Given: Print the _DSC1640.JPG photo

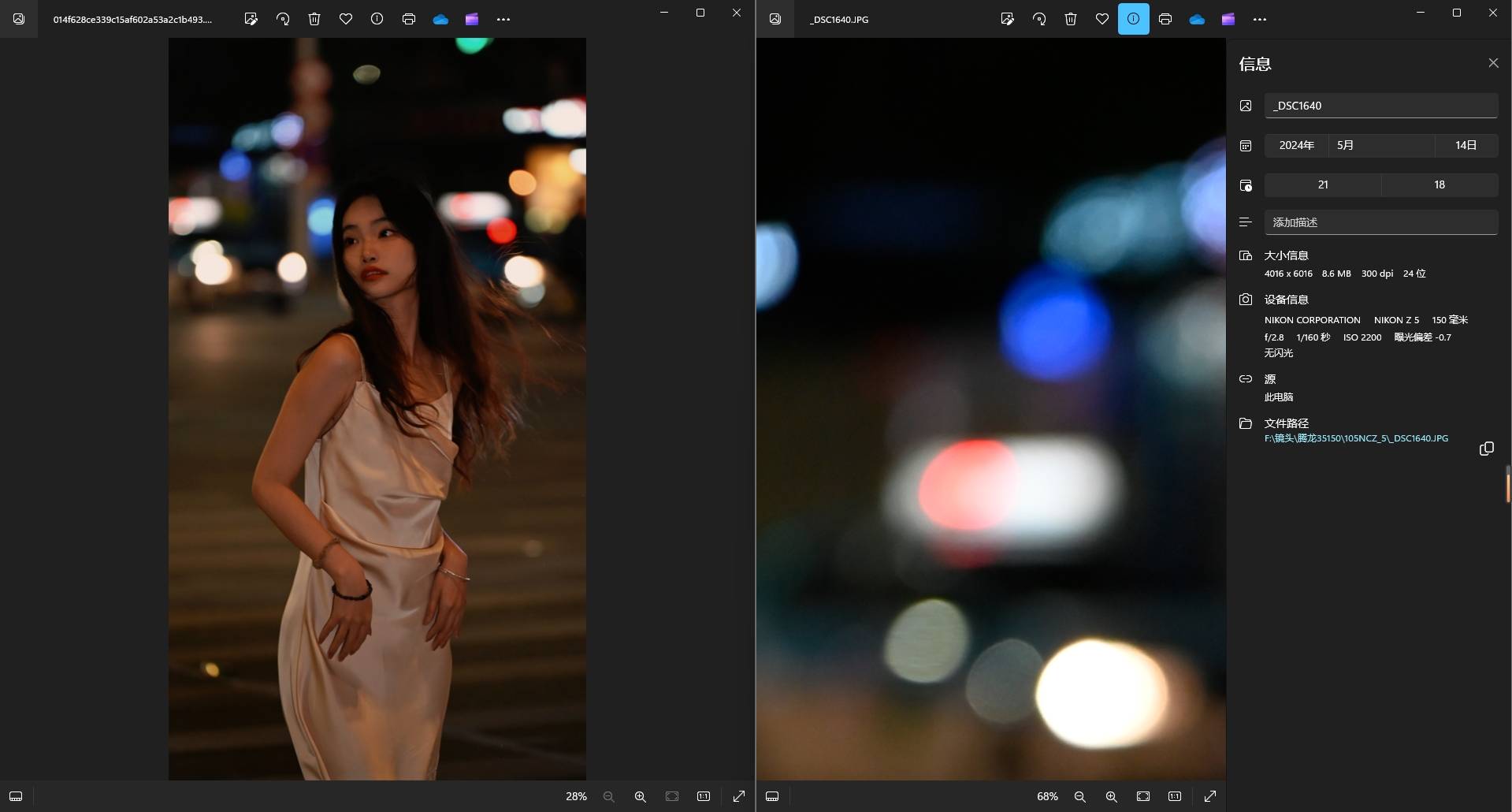Looking at the screenshot, I should coord(1165,19).
